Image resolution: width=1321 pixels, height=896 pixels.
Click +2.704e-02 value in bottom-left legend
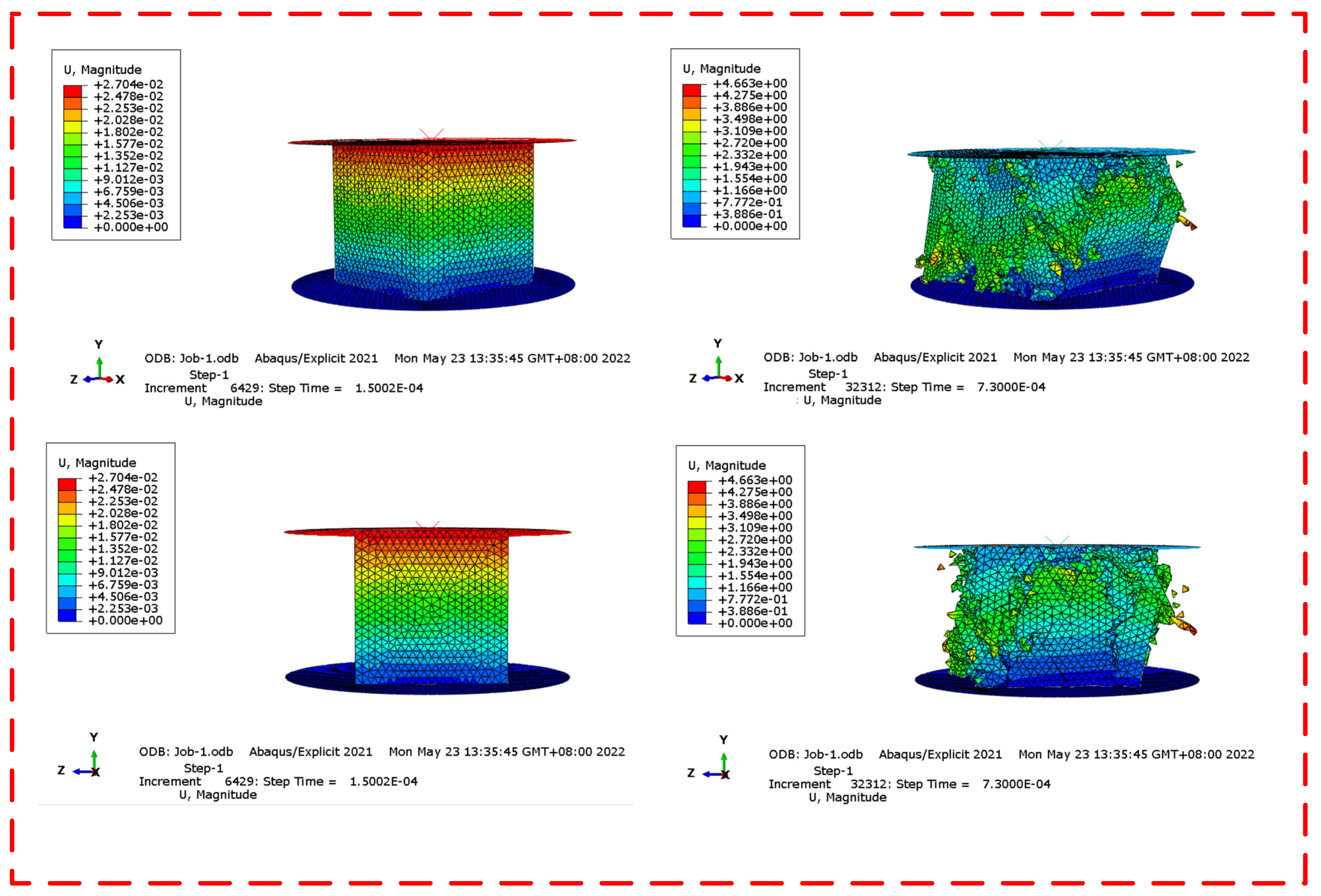coord(123,478)
